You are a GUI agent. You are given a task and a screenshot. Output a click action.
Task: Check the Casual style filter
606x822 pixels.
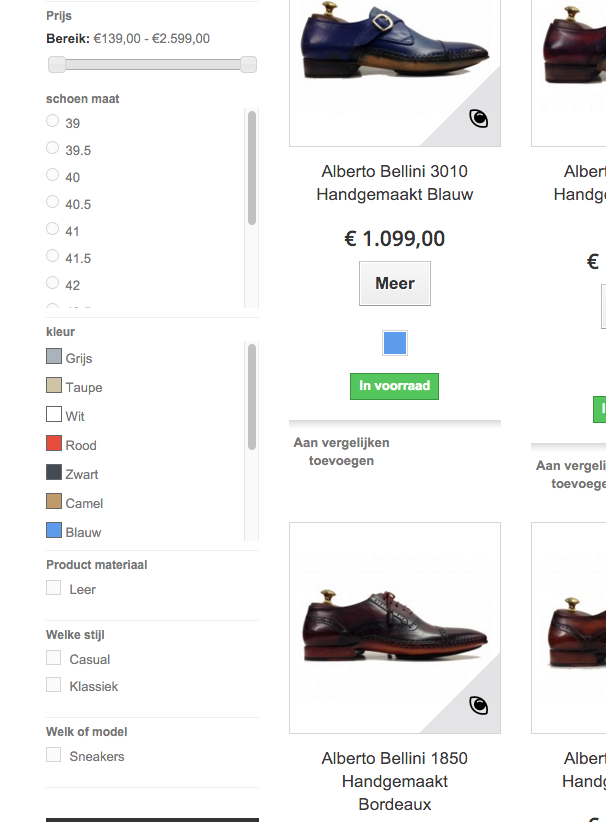click(54, 658)
